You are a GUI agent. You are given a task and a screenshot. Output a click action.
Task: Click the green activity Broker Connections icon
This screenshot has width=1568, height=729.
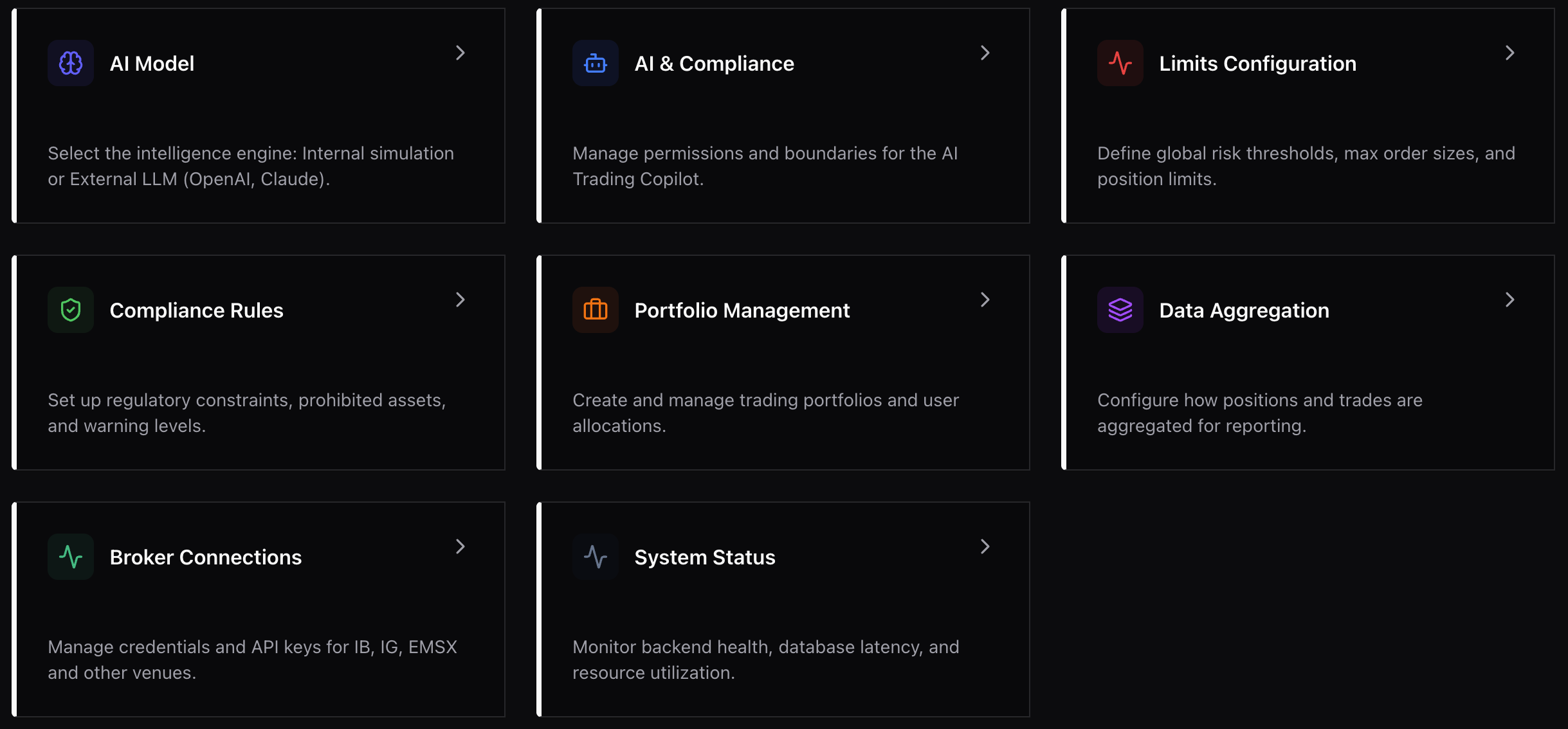(x=71, y=557)
